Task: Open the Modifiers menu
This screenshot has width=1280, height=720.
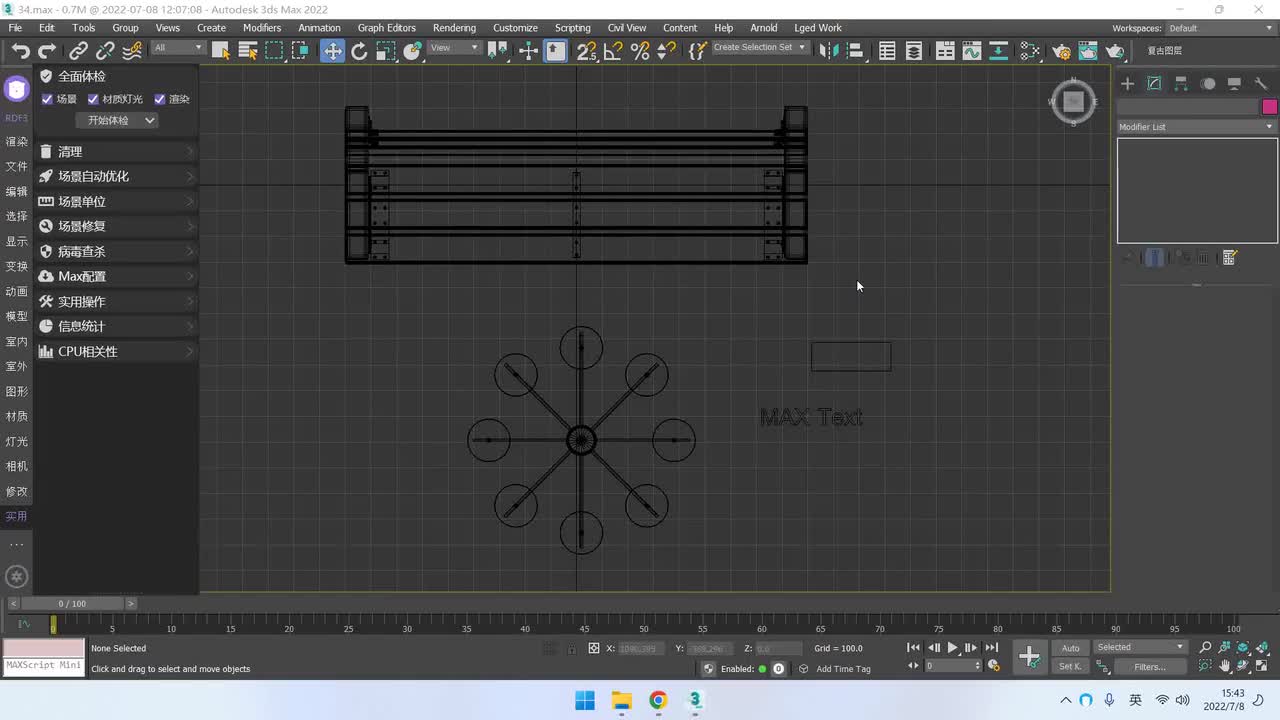Action: pos(262,28)
